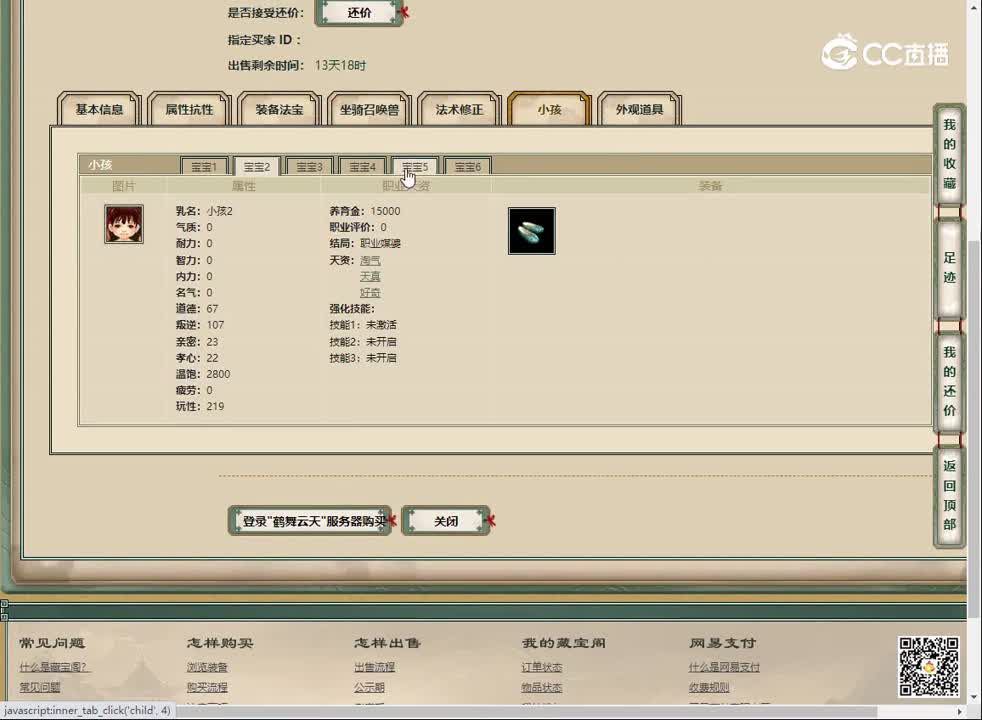Viewport: 982px width, 720px height.
Task: Open the 出售流程 footer link
Action: coord(375,667)
